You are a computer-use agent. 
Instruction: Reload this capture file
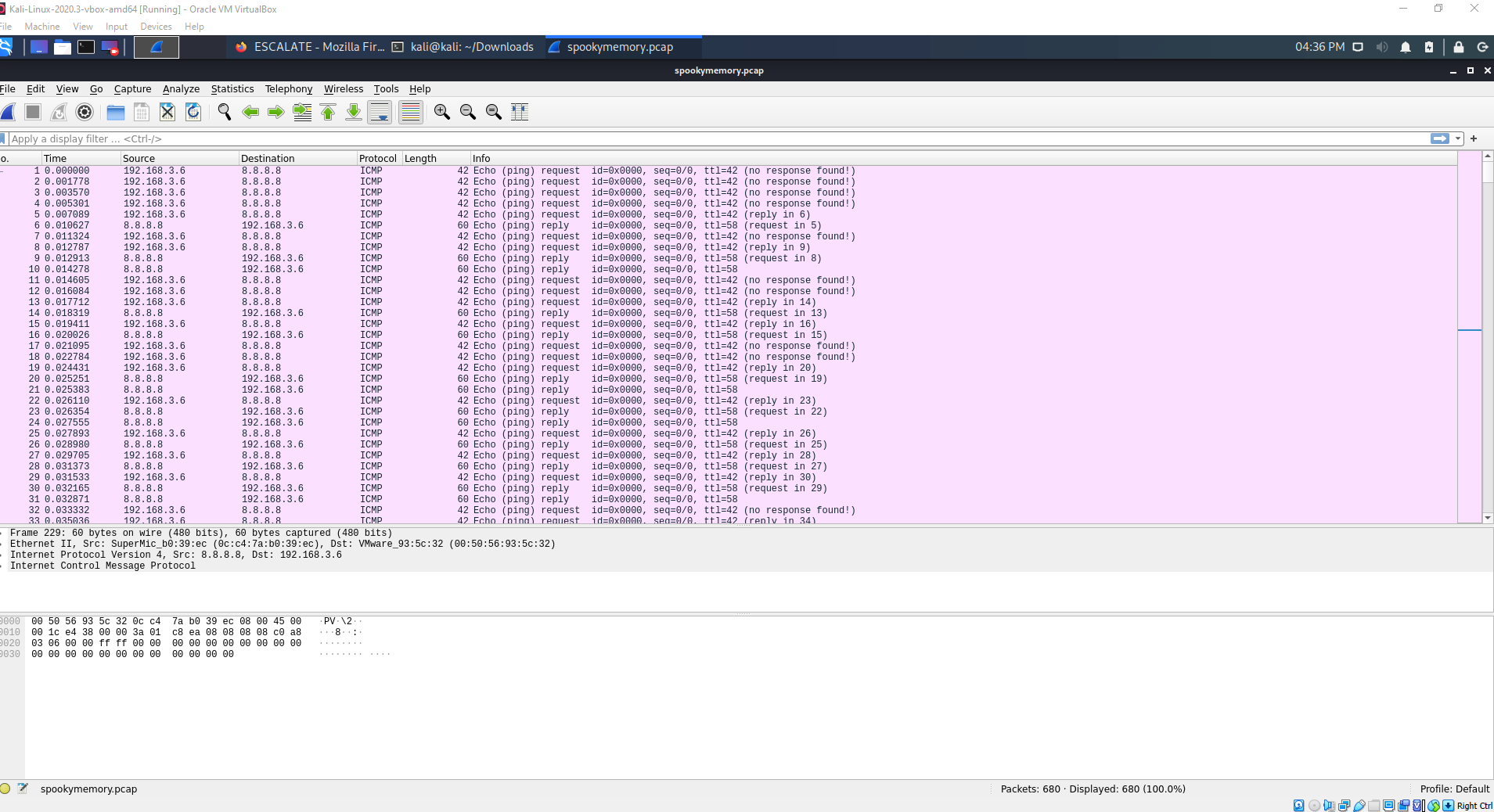193,112
